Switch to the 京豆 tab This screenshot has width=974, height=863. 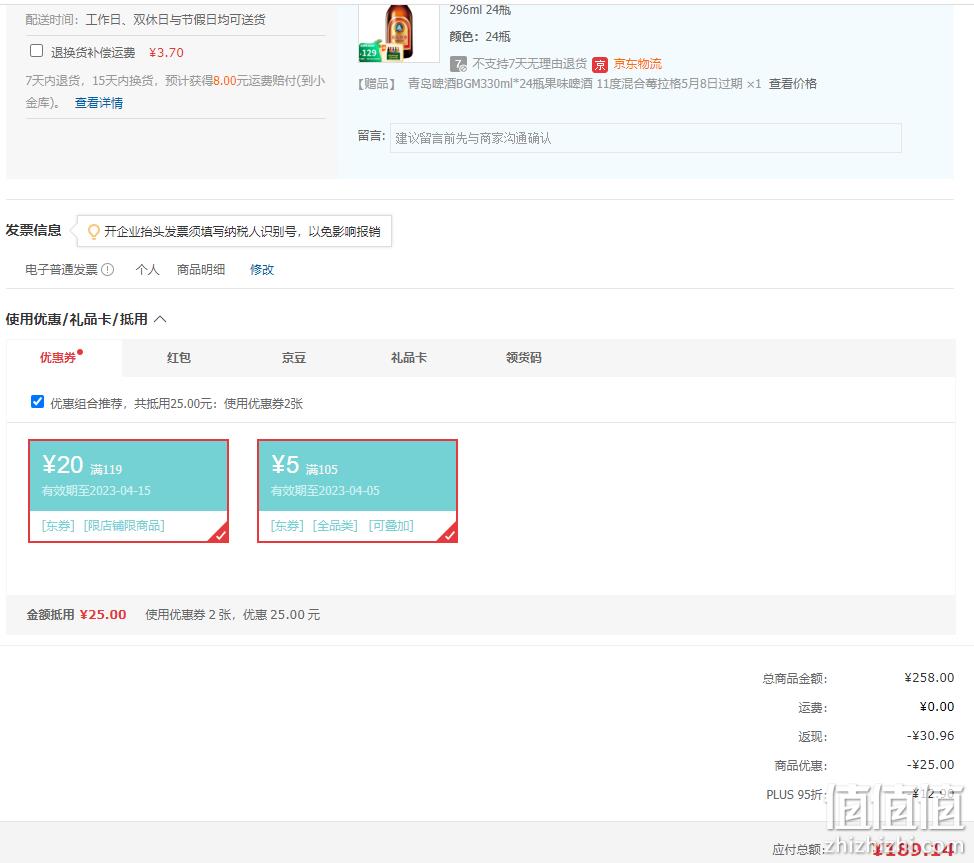(x=294, y=358)
